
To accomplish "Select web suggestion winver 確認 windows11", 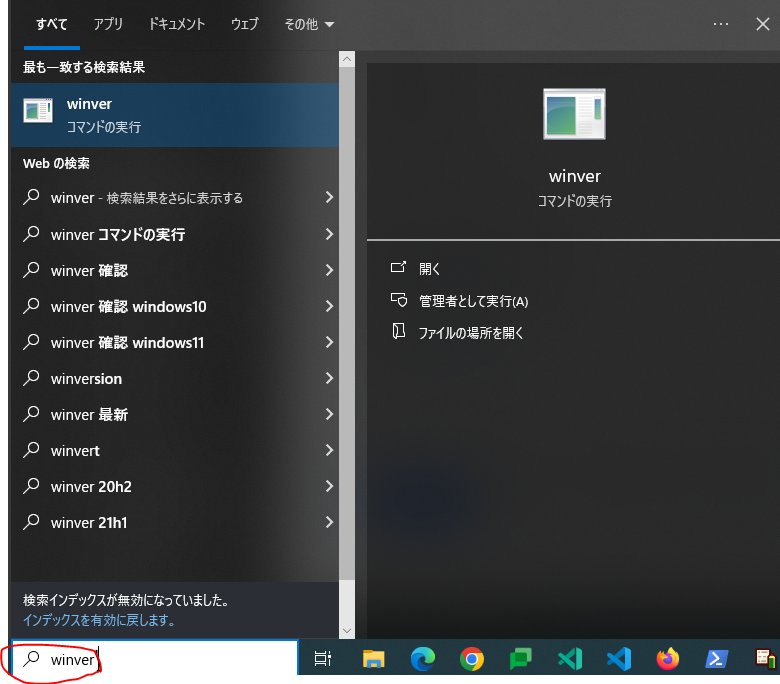I will (174, 342).
